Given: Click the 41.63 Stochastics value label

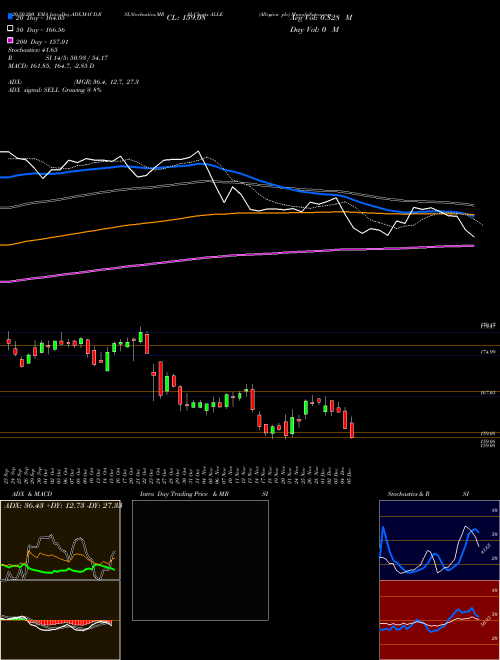Looking at the screenshot, I should point(484,549).
